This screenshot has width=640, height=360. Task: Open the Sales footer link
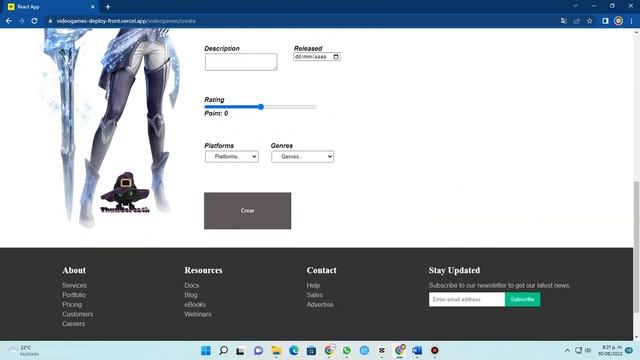pyautogui.click(x=314, y=295)
